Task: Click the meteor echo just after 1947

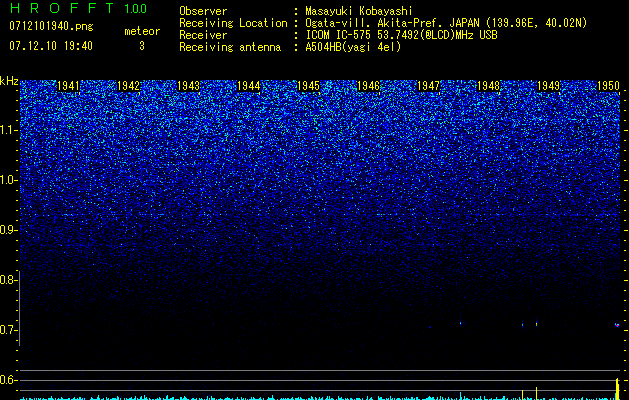Action: pyautogui.click(x=461, y=323)
